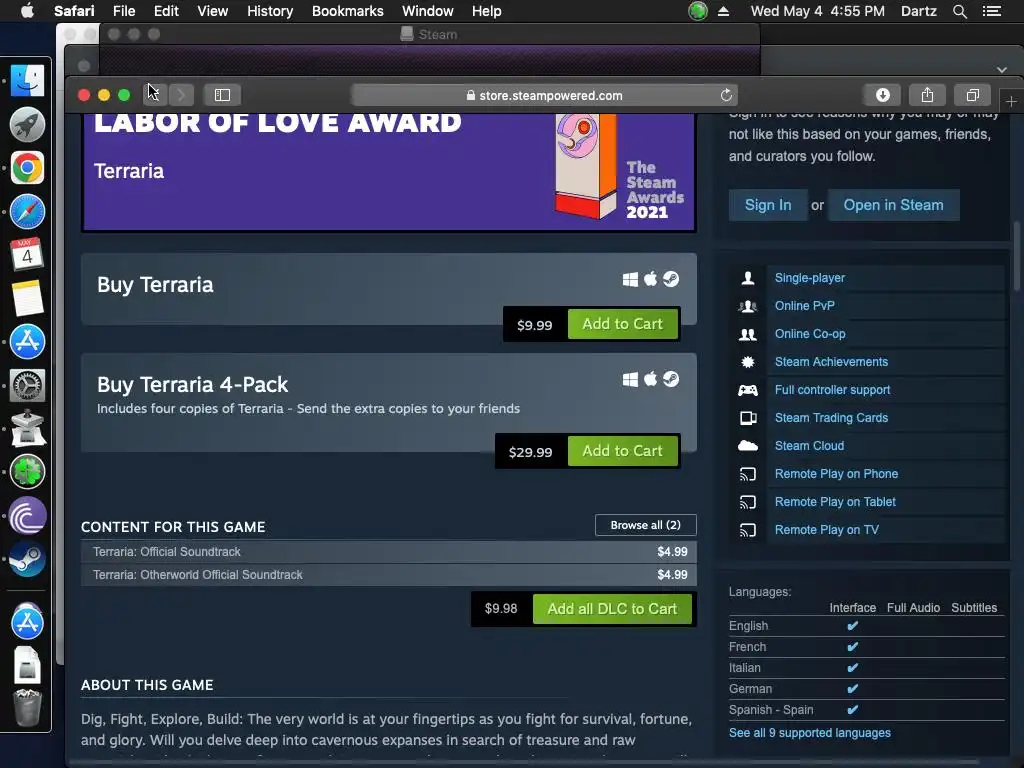Image resolution: width=1024 pixels, height=768 pixels.
Task: Open System Preferences gear in Dock
Action: click(27, 385)
